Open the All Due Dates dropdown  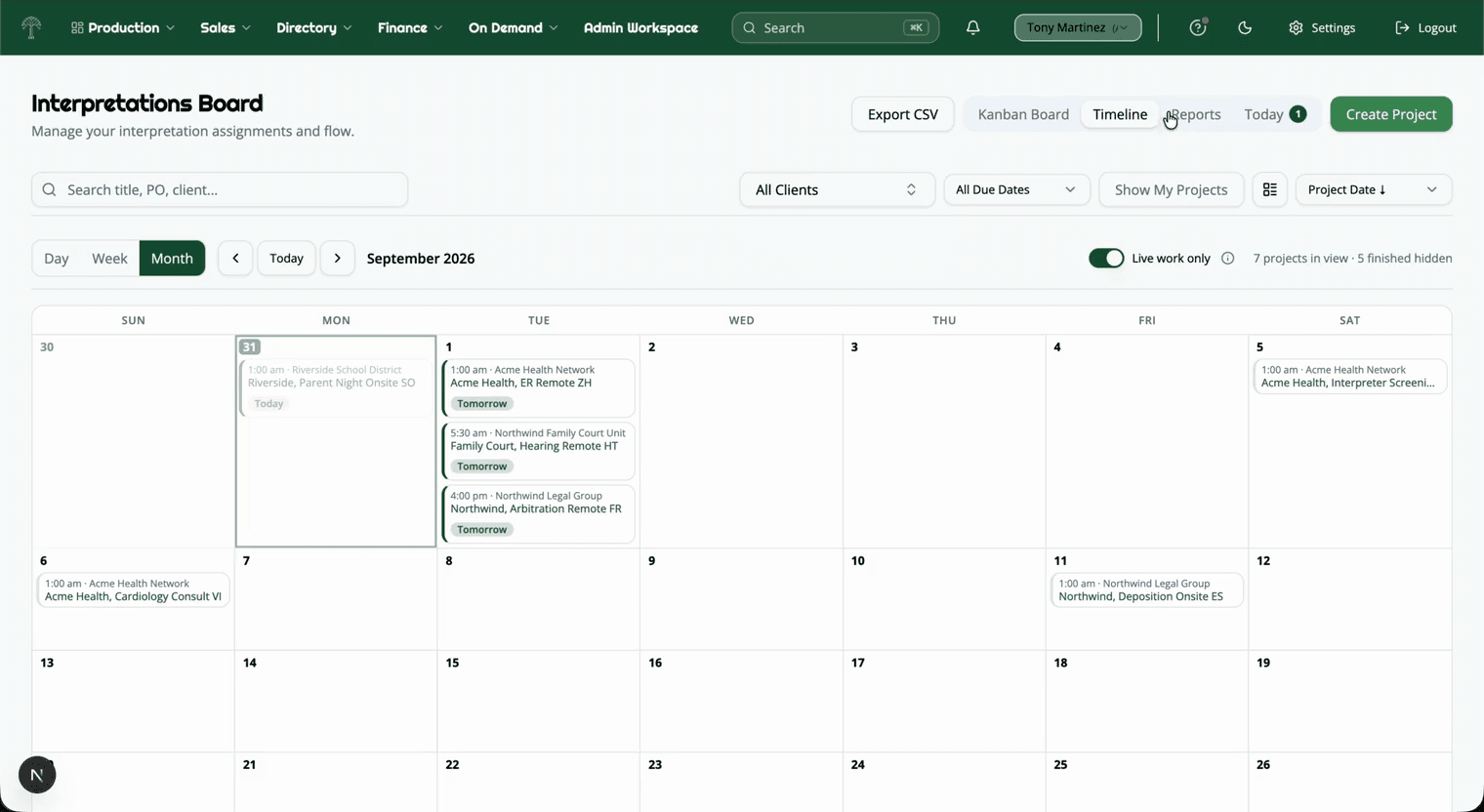[x=1016, y=189]
